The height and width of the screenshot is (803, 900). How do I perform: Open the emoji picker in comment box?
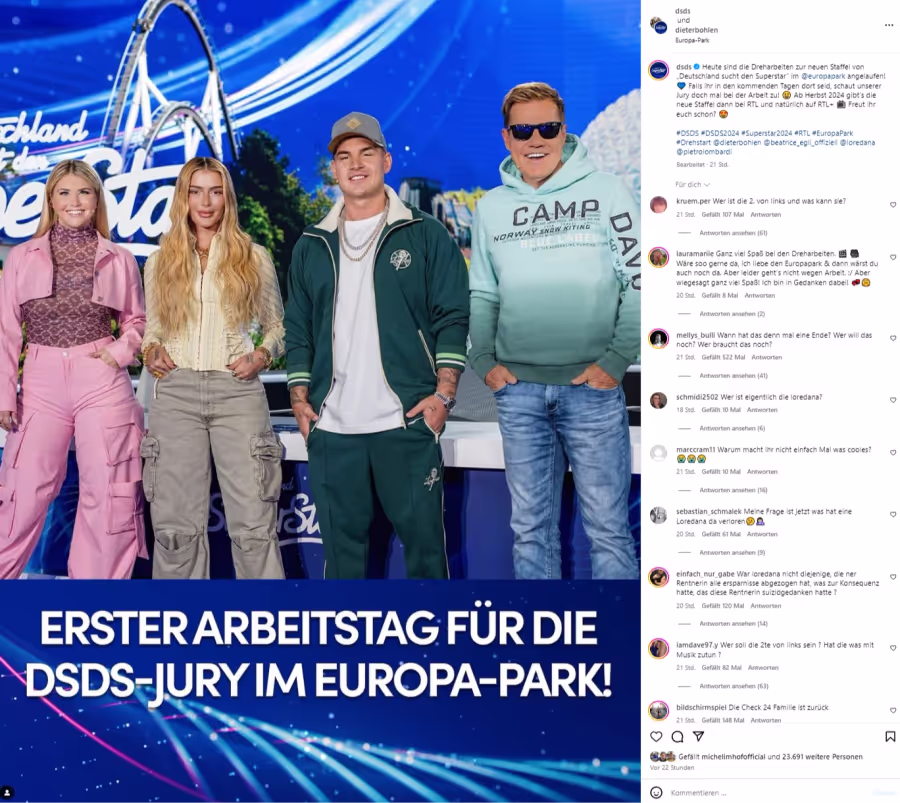656,793
